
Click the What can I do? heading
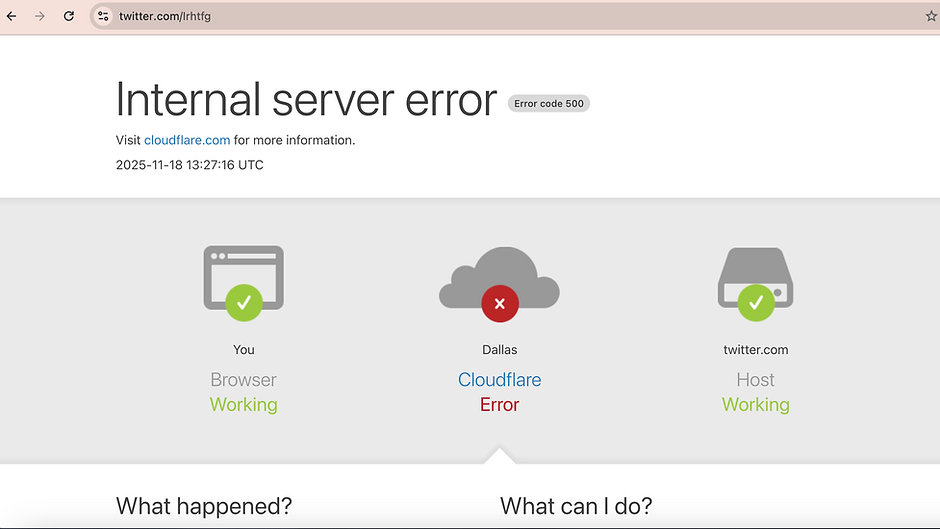(x=576, y=506)
